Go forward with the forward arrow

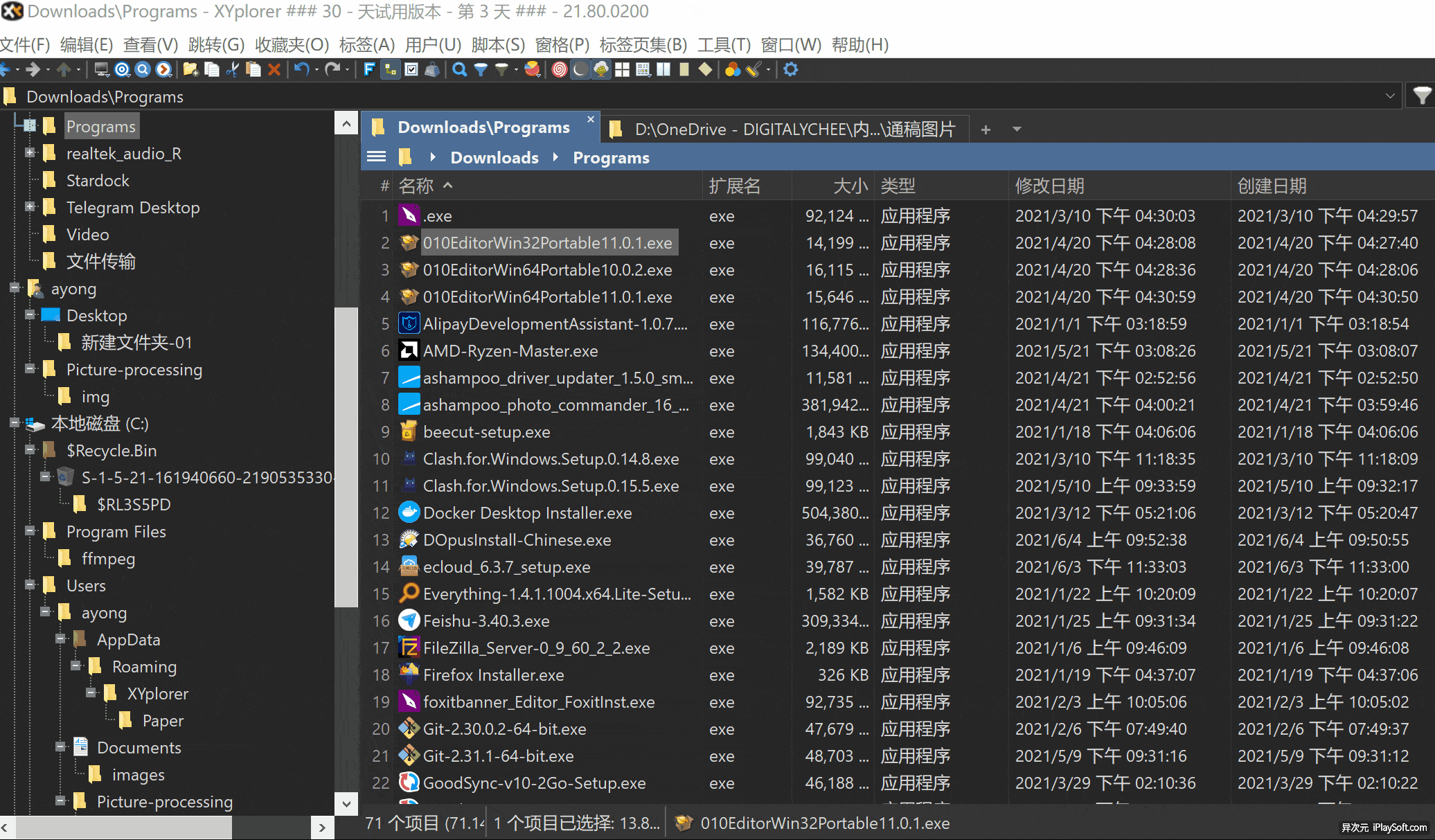[33, 69]
